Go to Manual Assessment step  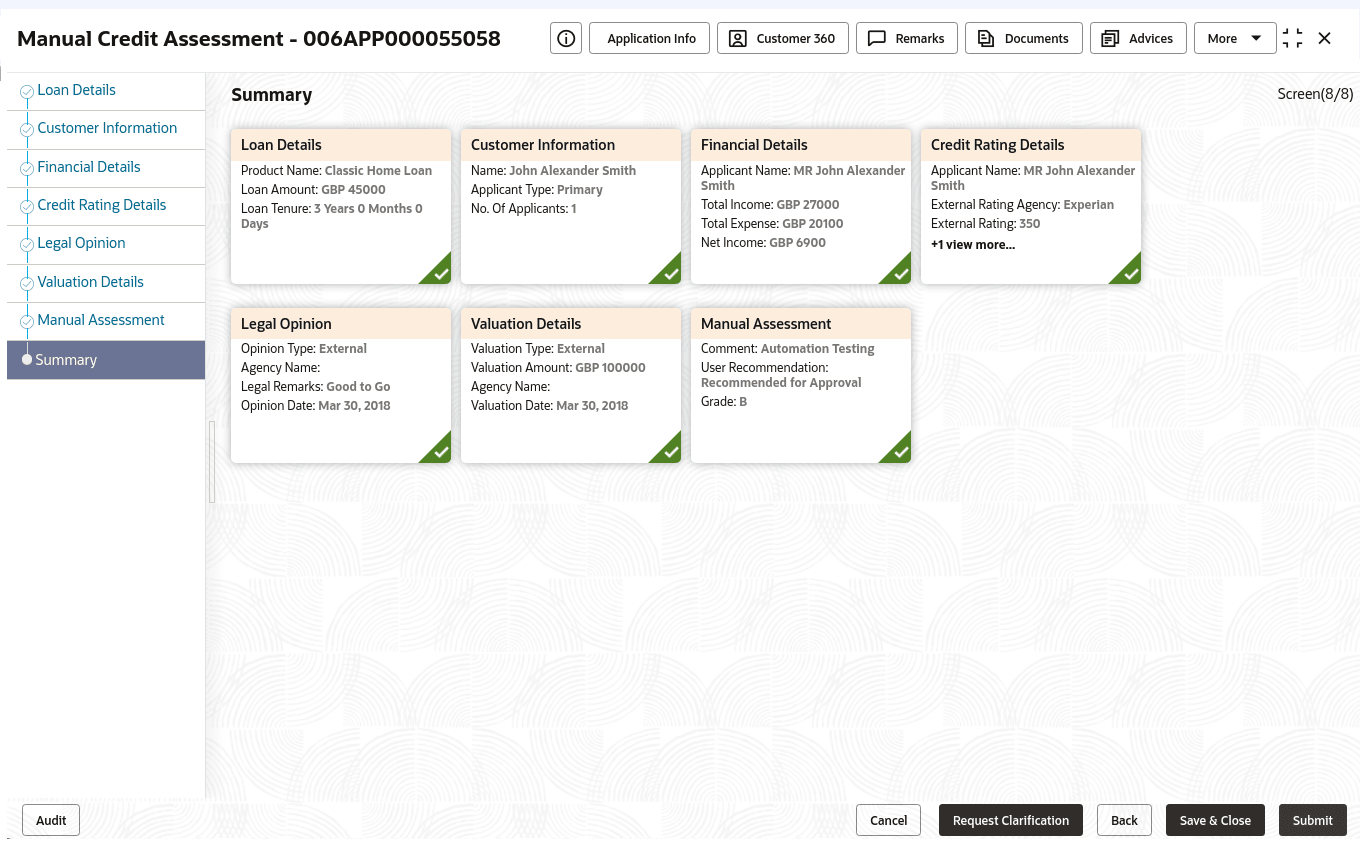tap(101, 320)
